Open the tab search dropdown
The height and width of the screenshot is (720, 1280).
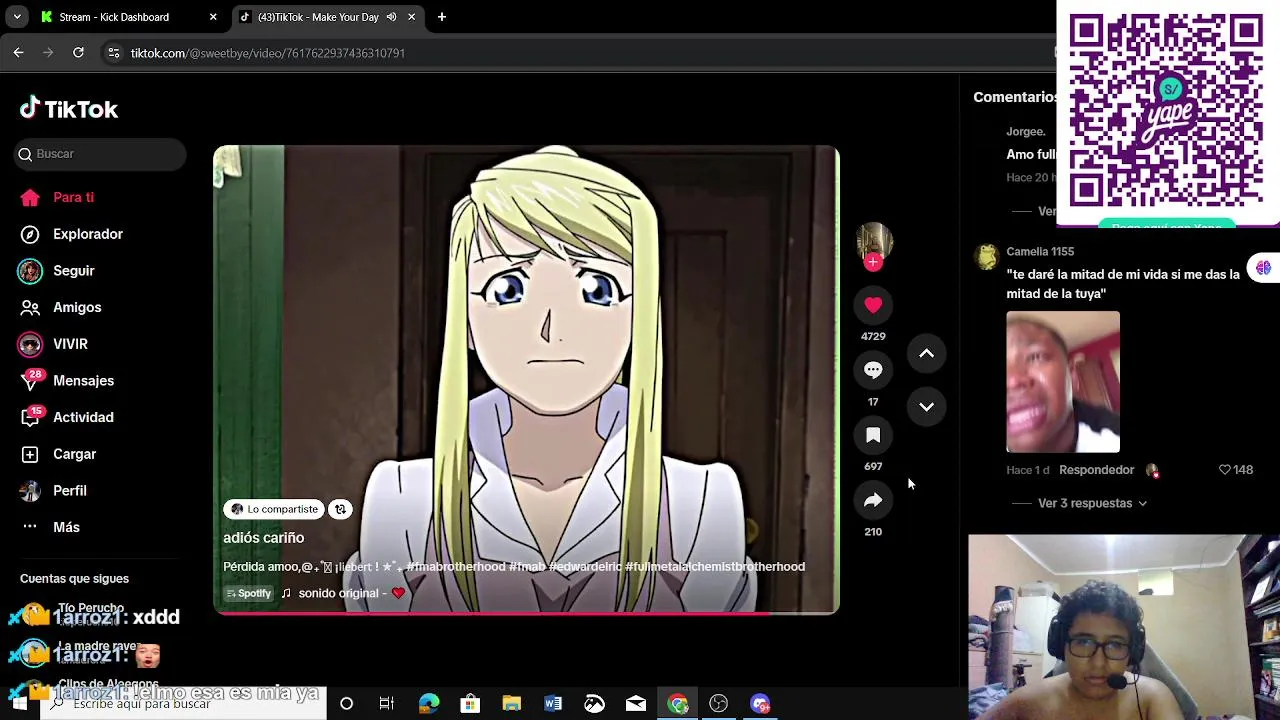tap(17, 17)
